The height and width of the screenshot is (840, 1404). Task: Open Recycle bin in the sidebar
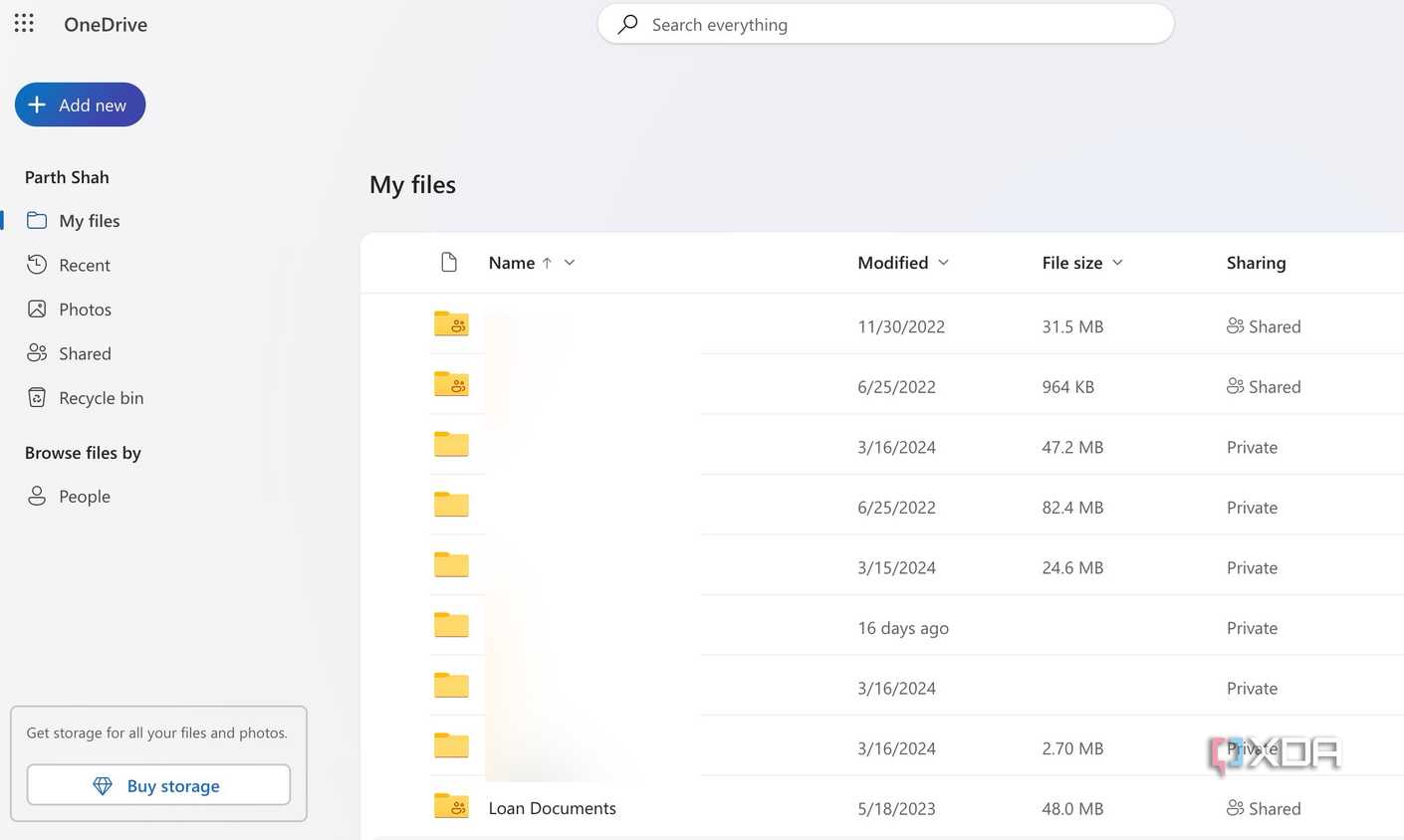click(101, 398)
